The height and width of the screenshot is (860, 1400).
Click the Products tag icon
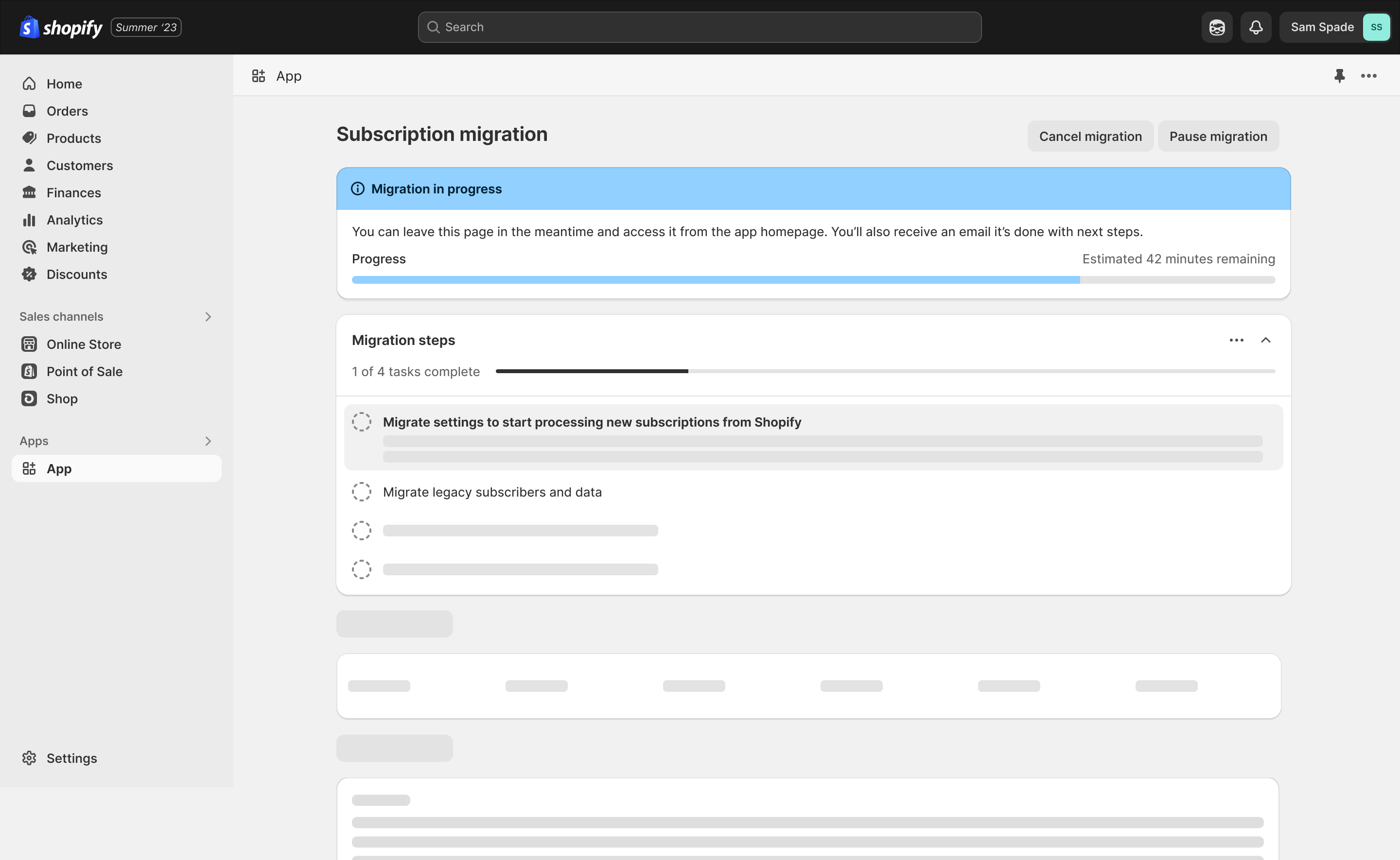[x=29, y=138]
